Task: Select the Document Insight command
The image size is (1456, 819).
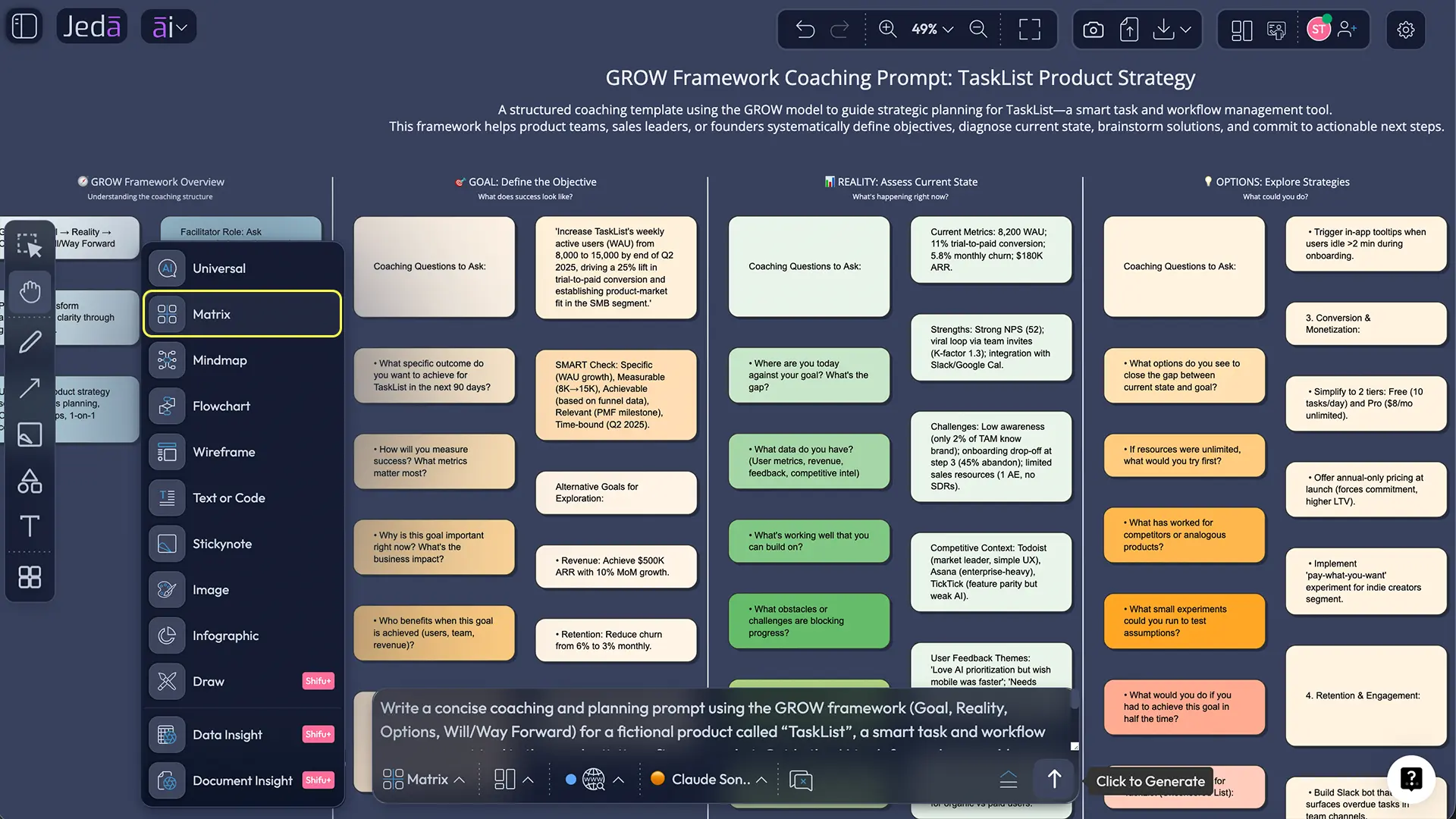Action: [x=242, y=780]
